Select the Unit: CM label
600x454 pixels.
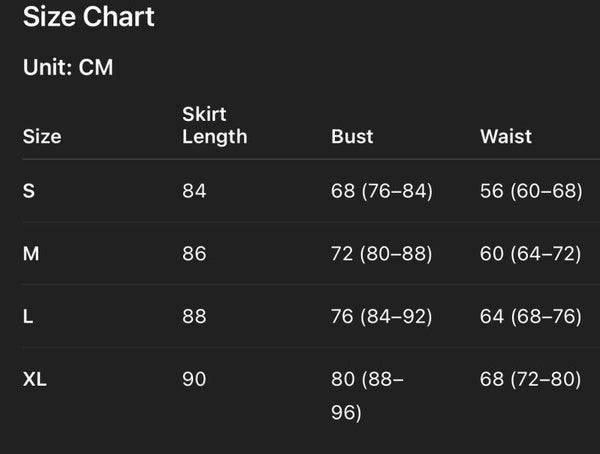tap(69, 69)
